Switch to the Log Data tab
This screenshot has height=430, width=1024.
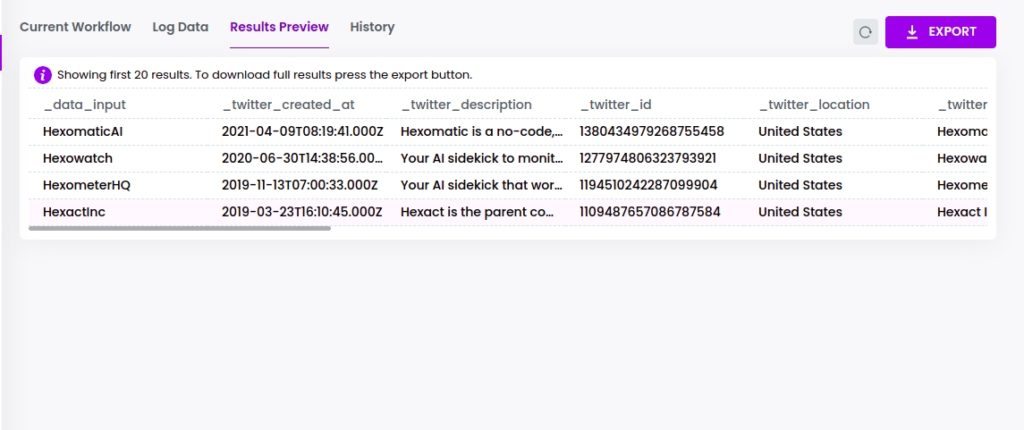(180, 27)
